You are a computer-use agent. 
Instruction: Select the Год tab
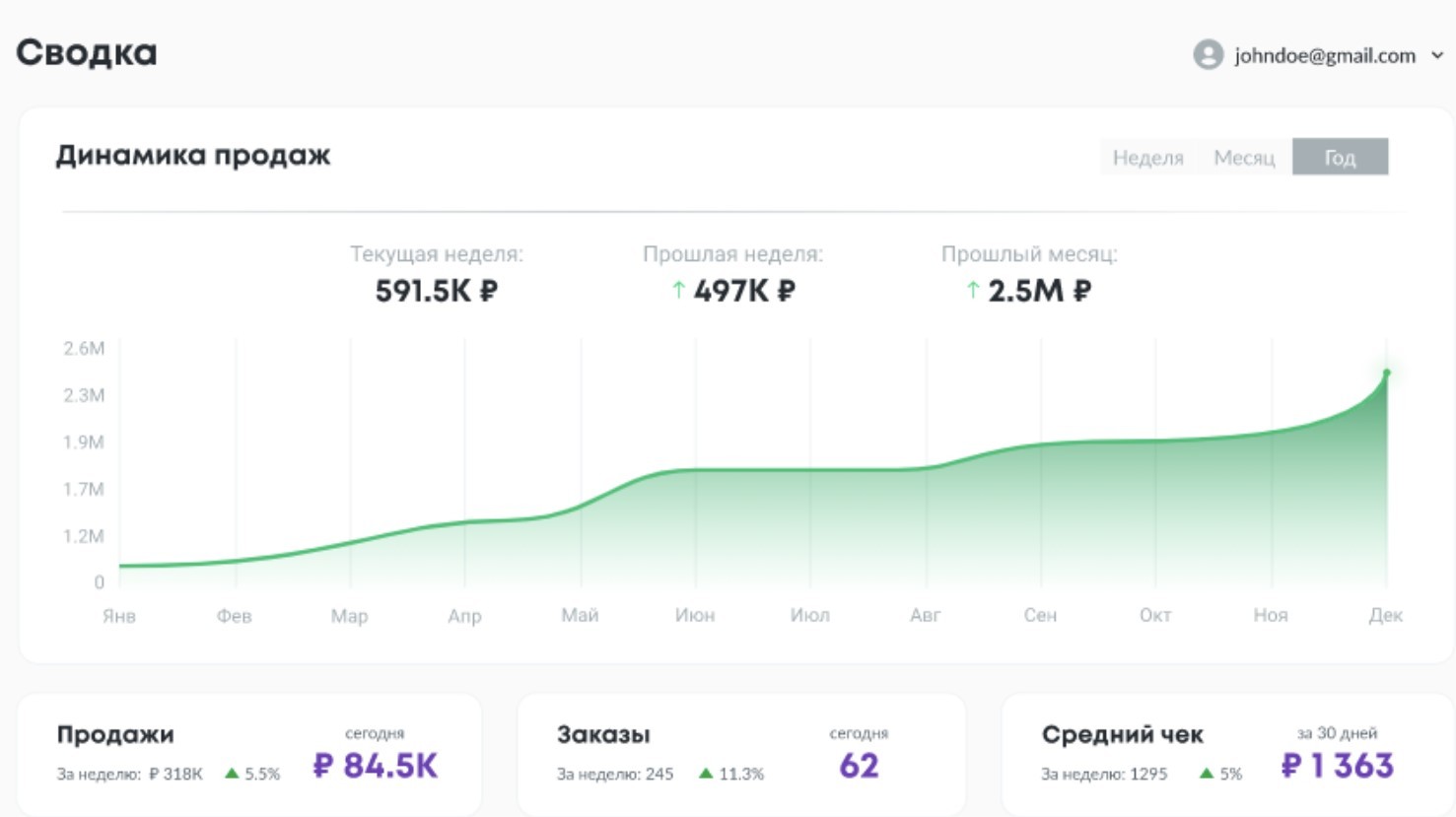click(x=1340, y=156)
